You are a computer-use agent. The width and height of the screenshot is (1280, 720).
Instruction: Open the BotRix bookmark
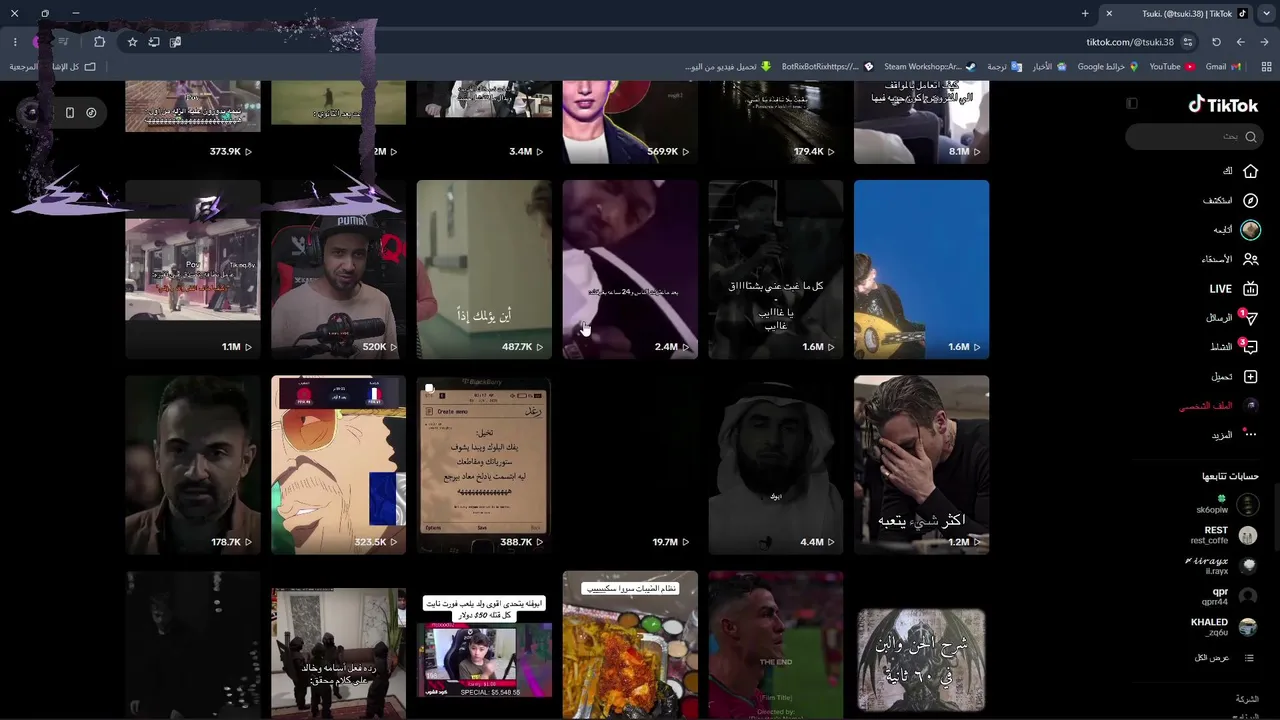point(828,67)
